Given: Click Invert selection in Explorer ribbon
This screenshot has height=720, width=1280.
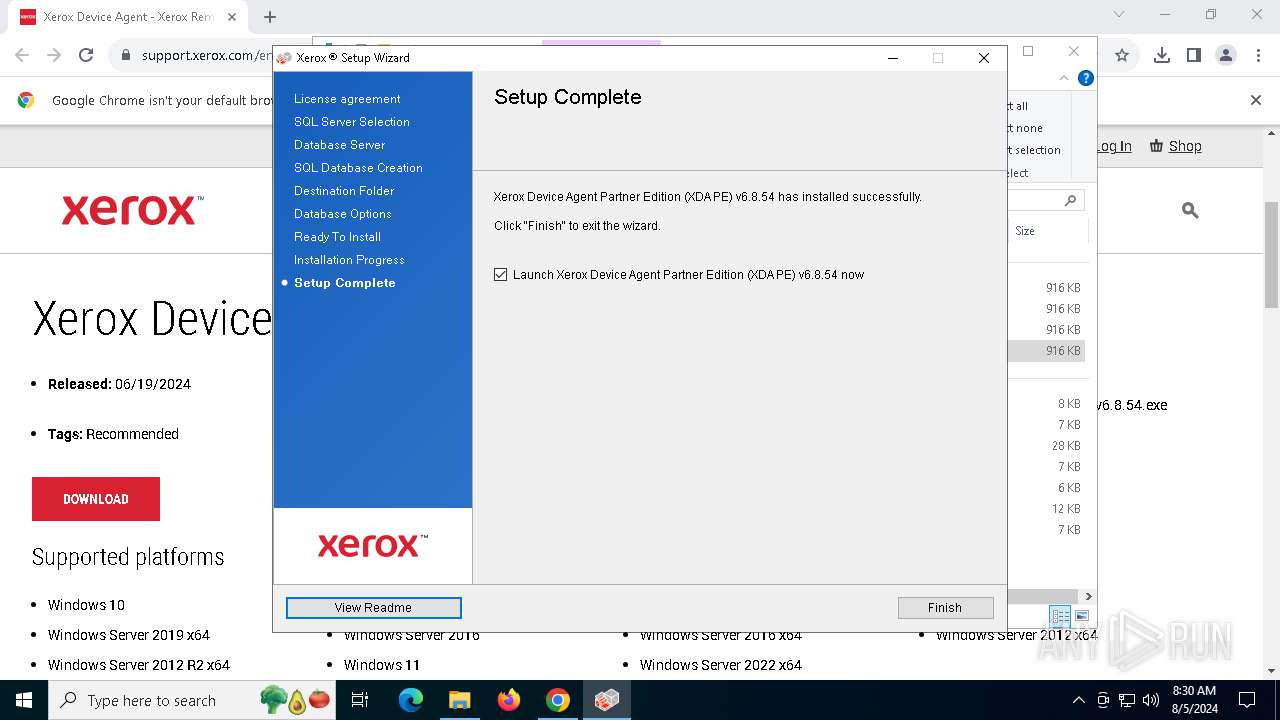Looking at the screenshot, I should [x=1034, y=150].
